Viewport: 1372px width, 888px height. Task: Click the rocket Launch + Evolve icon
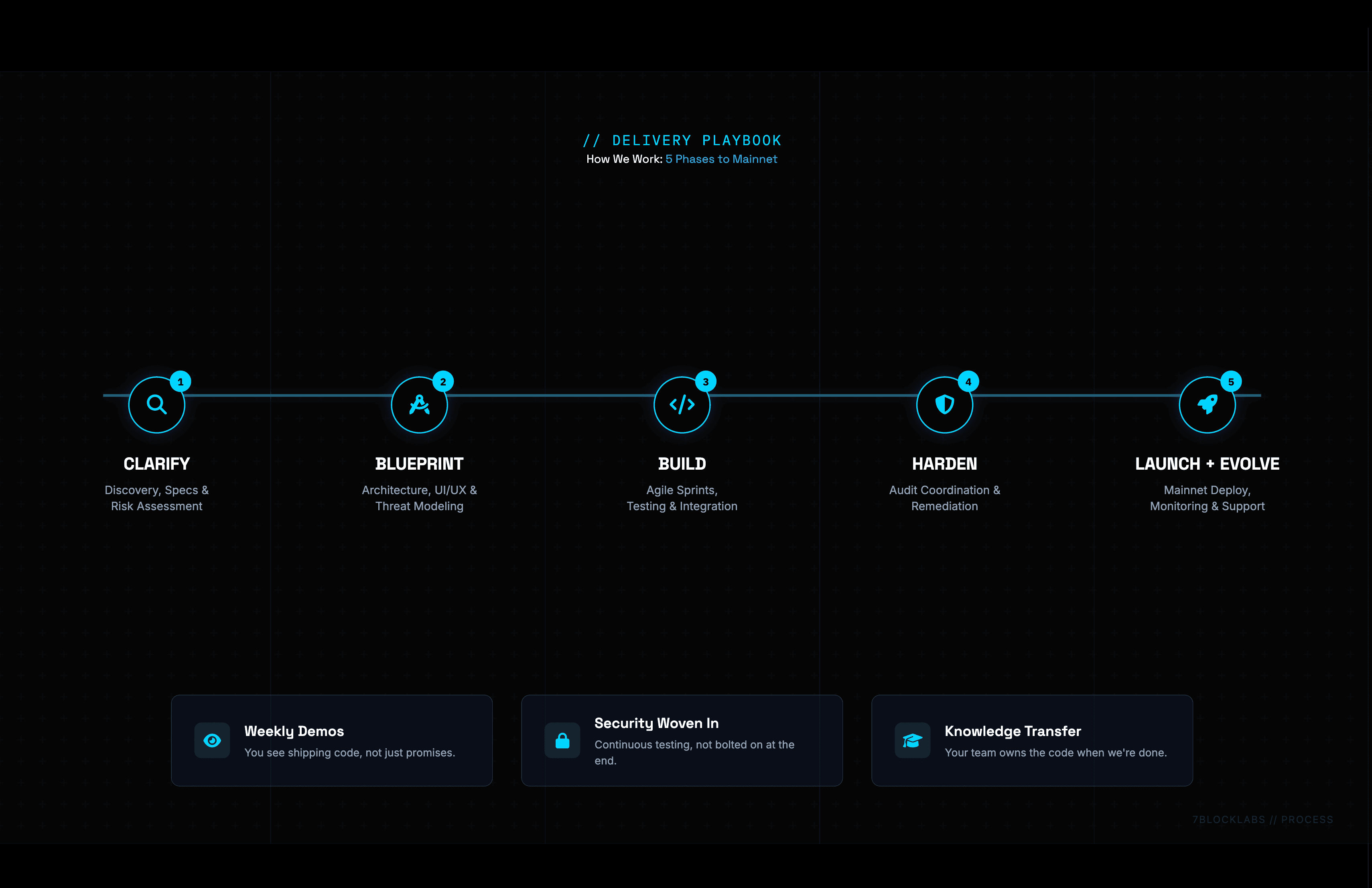[1207, 405]
